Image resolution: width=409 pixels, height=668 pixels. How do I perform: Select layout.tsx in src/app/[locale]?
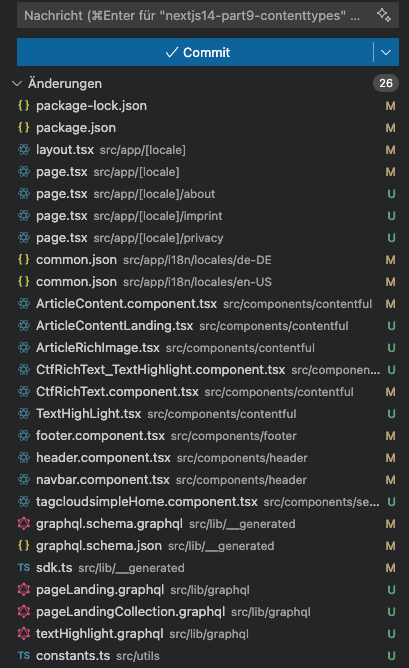pyautogui.click(x=65, y=150)
